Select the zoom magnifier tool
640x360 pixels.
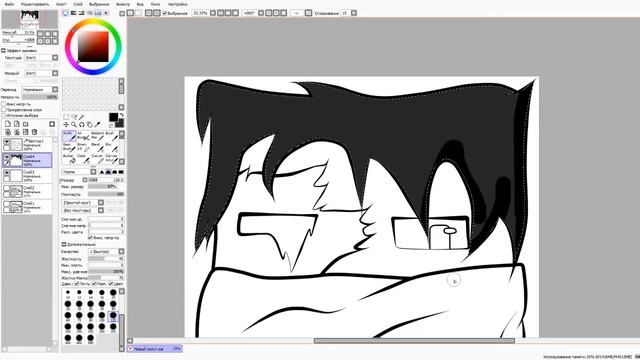[x=74, y=124]
